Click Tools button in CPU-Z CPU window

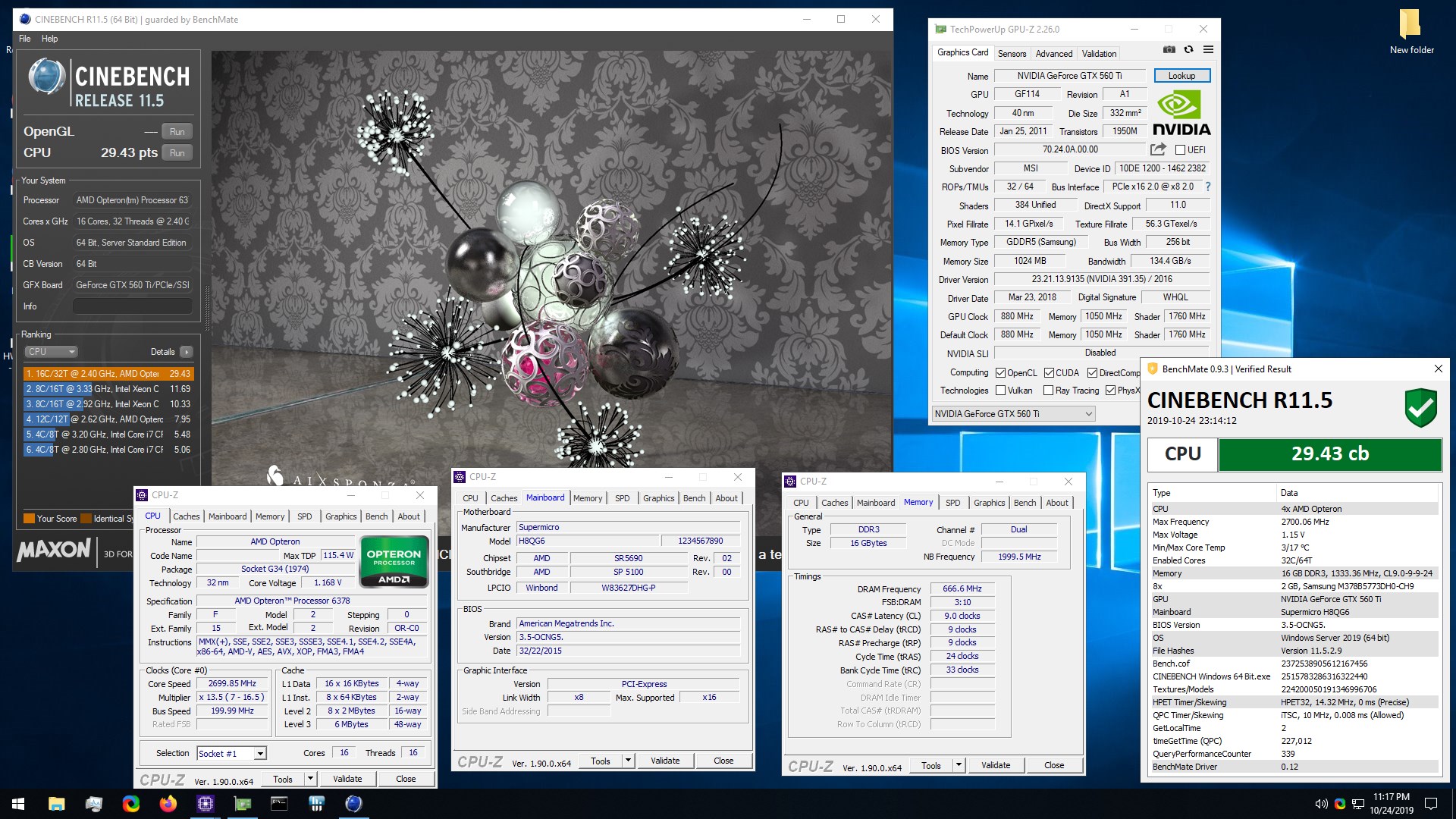(x=283, y=779)
